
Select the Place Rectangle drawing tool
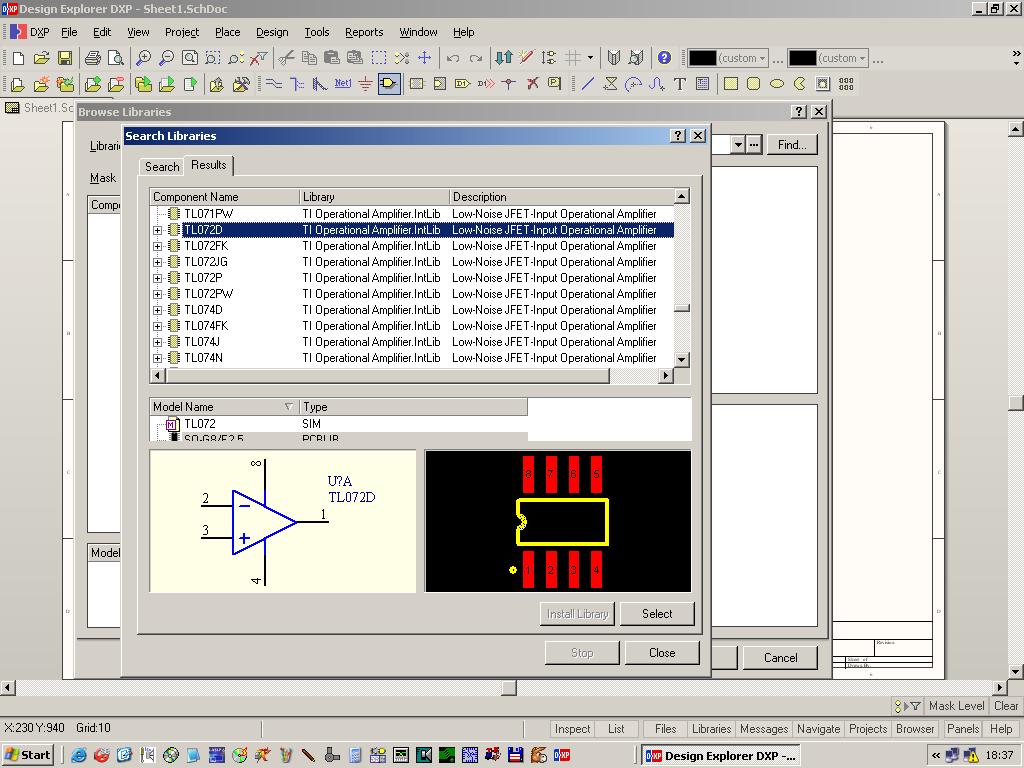point(731,84)
